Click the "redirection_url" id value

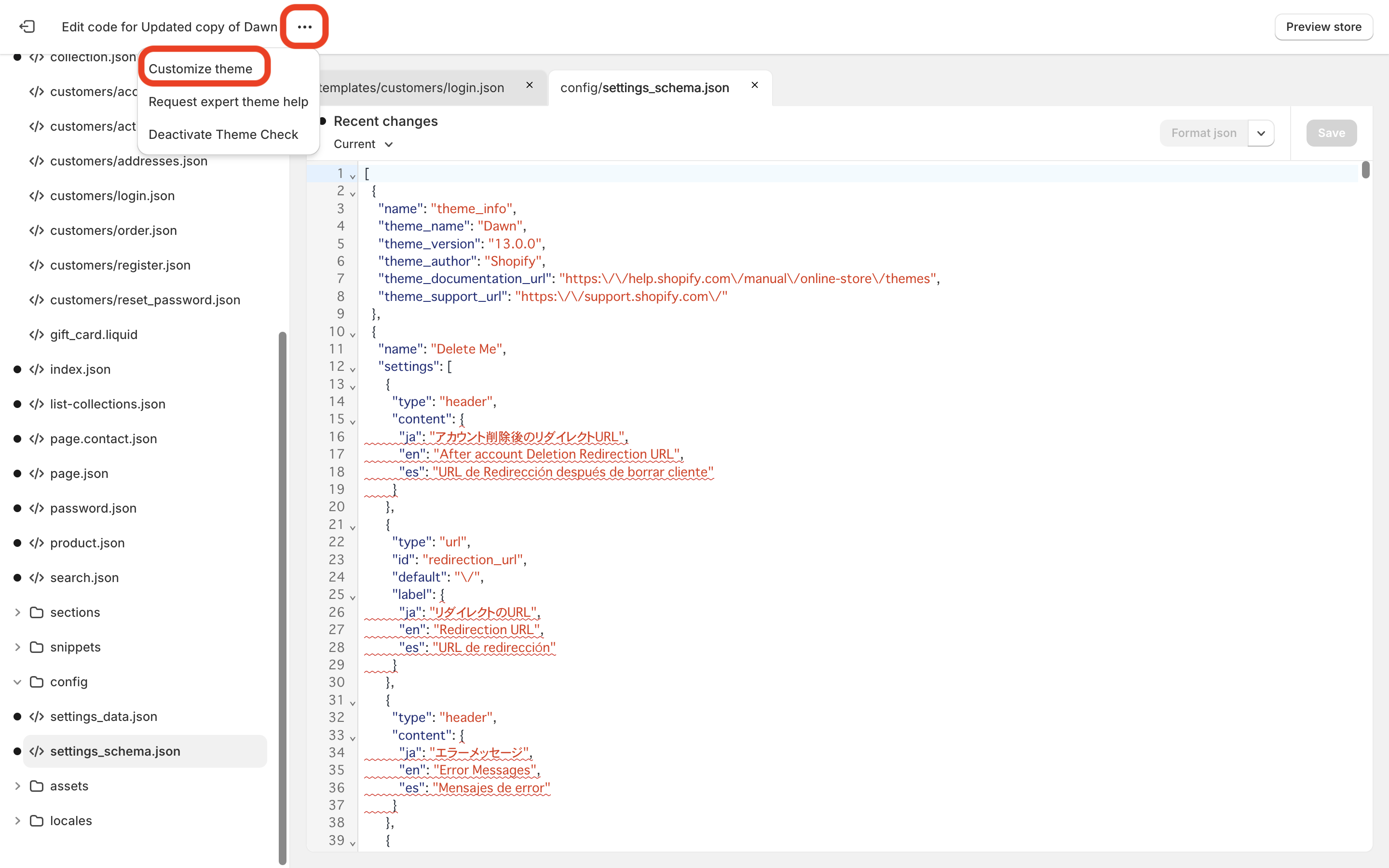(472, 559)
